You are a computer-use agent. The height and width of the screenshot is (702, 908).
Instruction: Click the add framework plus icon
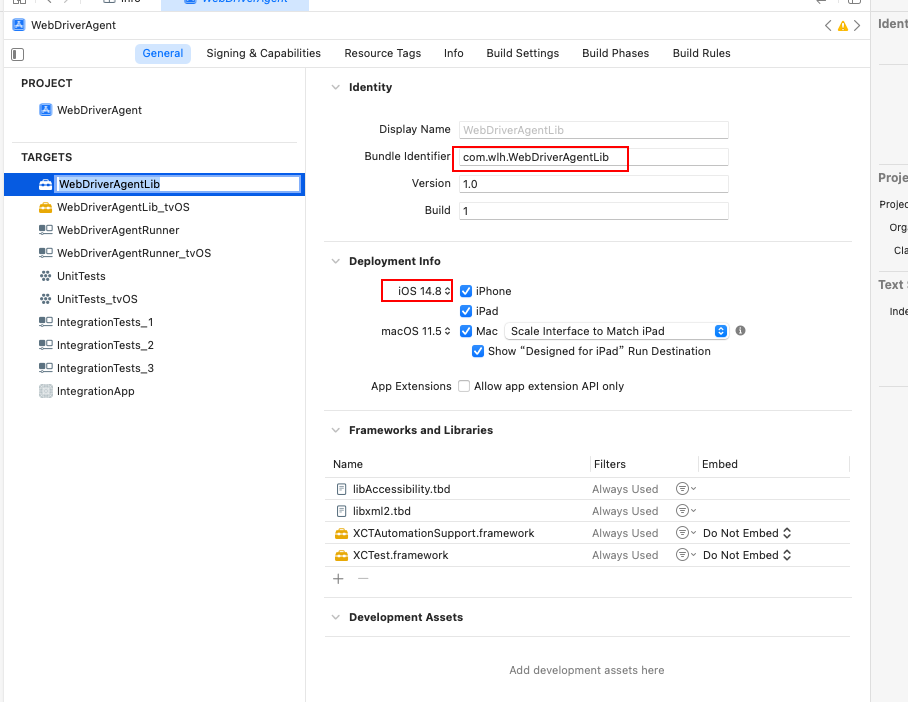pyautogui.click(x=338, y=579)
